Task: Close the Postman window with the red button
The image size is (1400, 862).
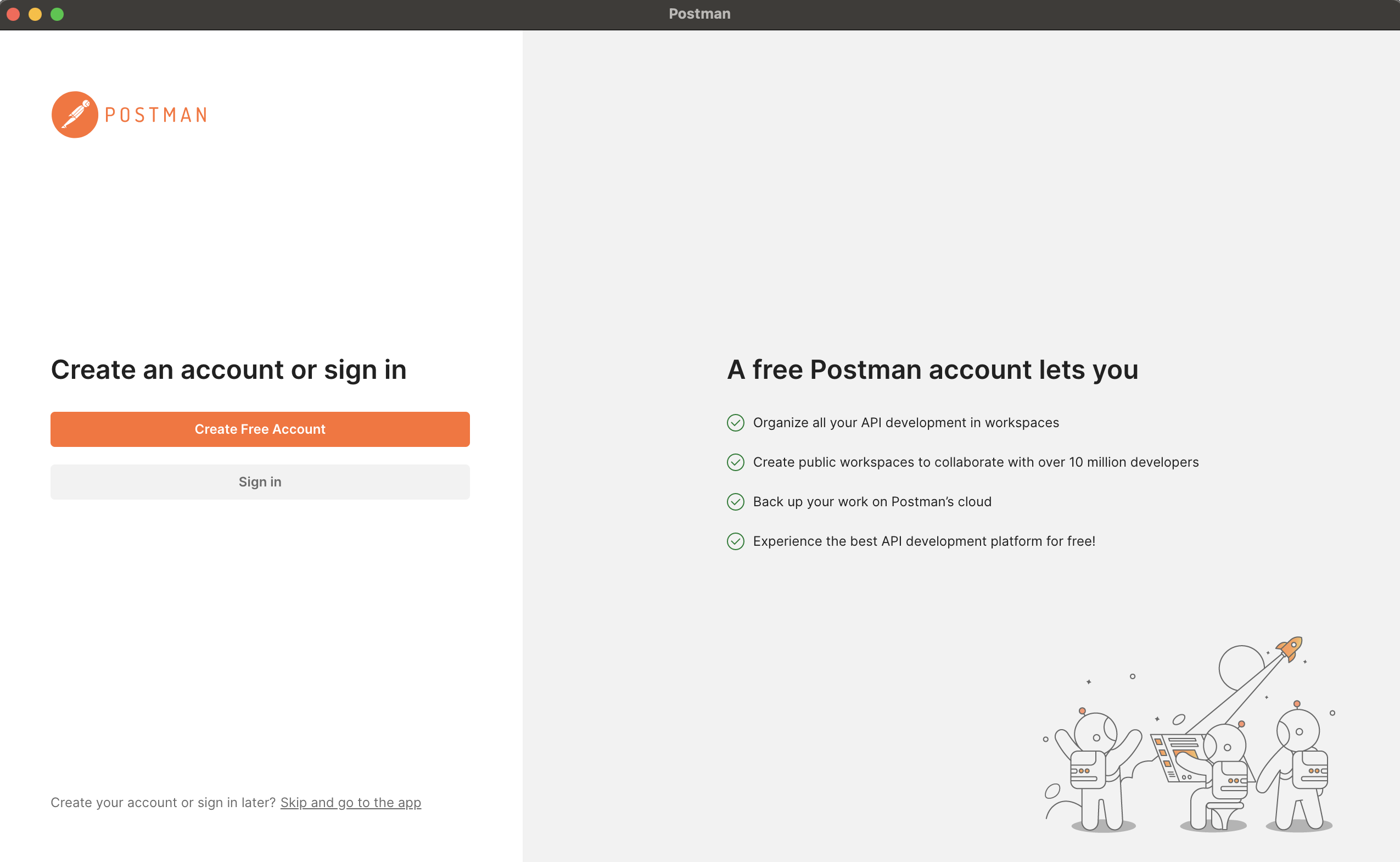Action: click(14, 14)
